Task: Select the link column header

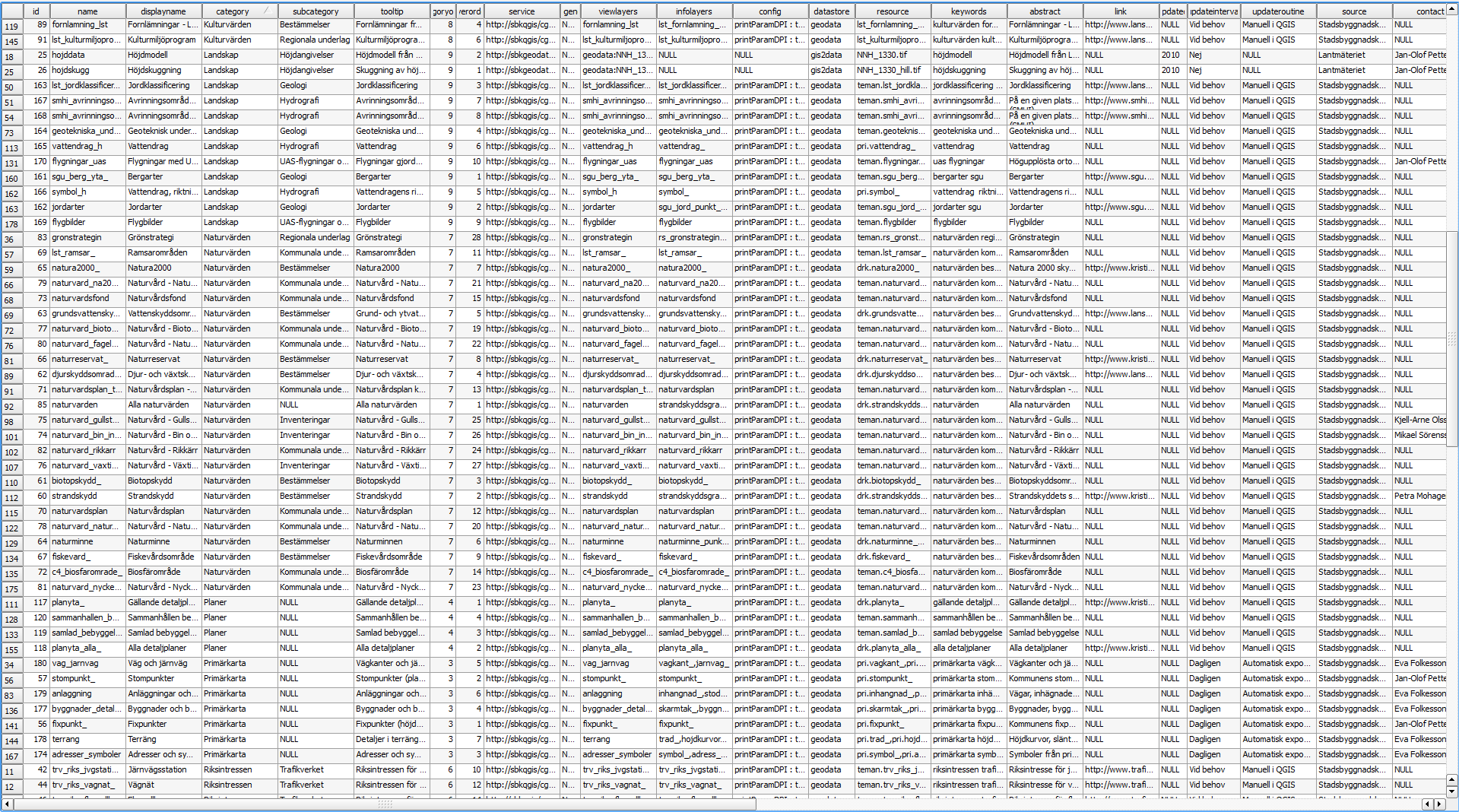Action: point(1121,11)
